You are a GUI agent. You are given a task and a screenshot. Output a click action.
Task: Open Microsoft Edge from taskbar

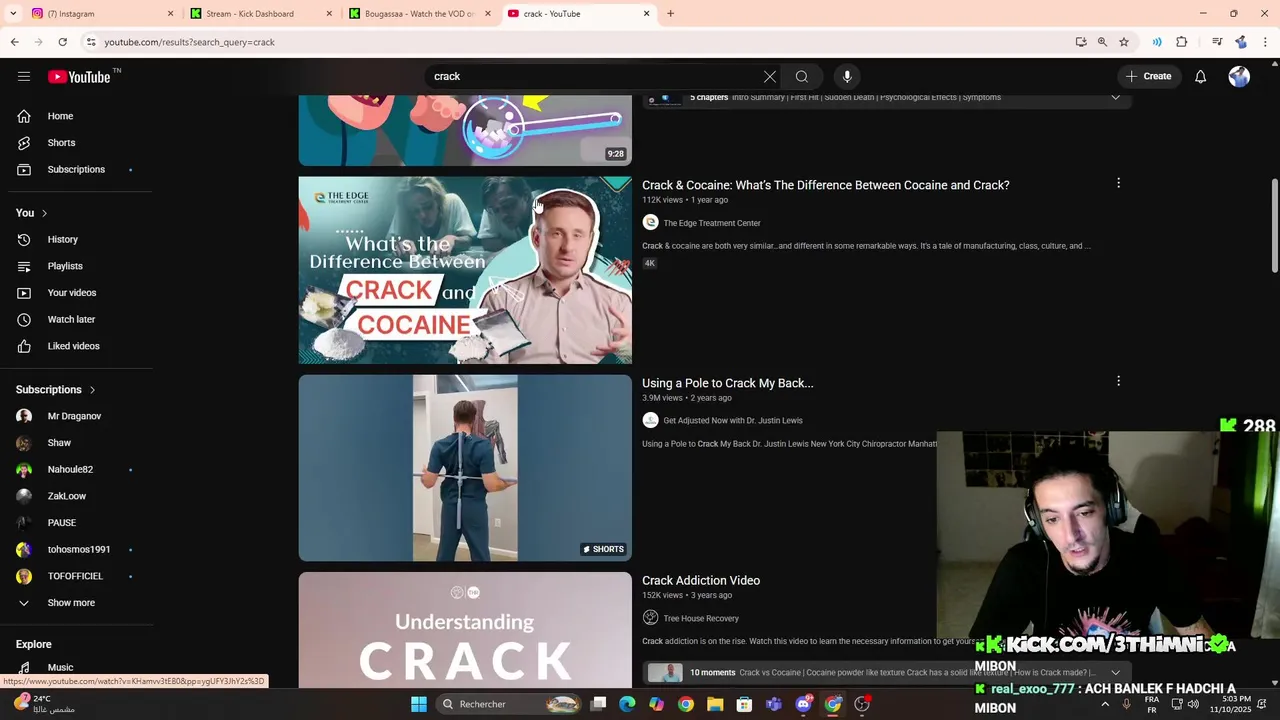[x=627, y=704]
